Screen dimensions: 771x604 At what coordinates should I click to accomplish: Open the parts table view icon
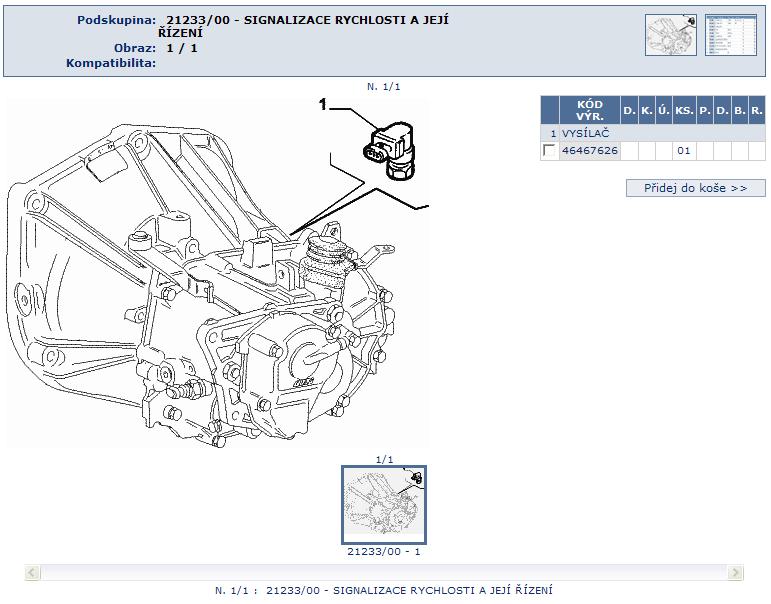point(730,35)
